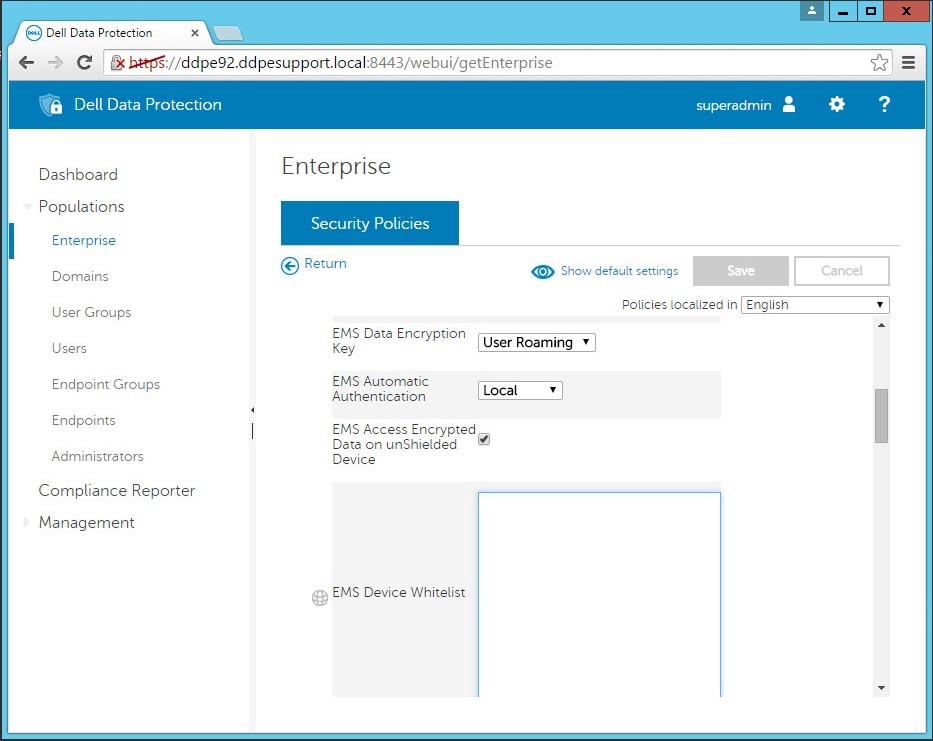The image size is (933, 741).
Task: Click insecure HTTPS lock warning icon
Action: click(118, 62)
